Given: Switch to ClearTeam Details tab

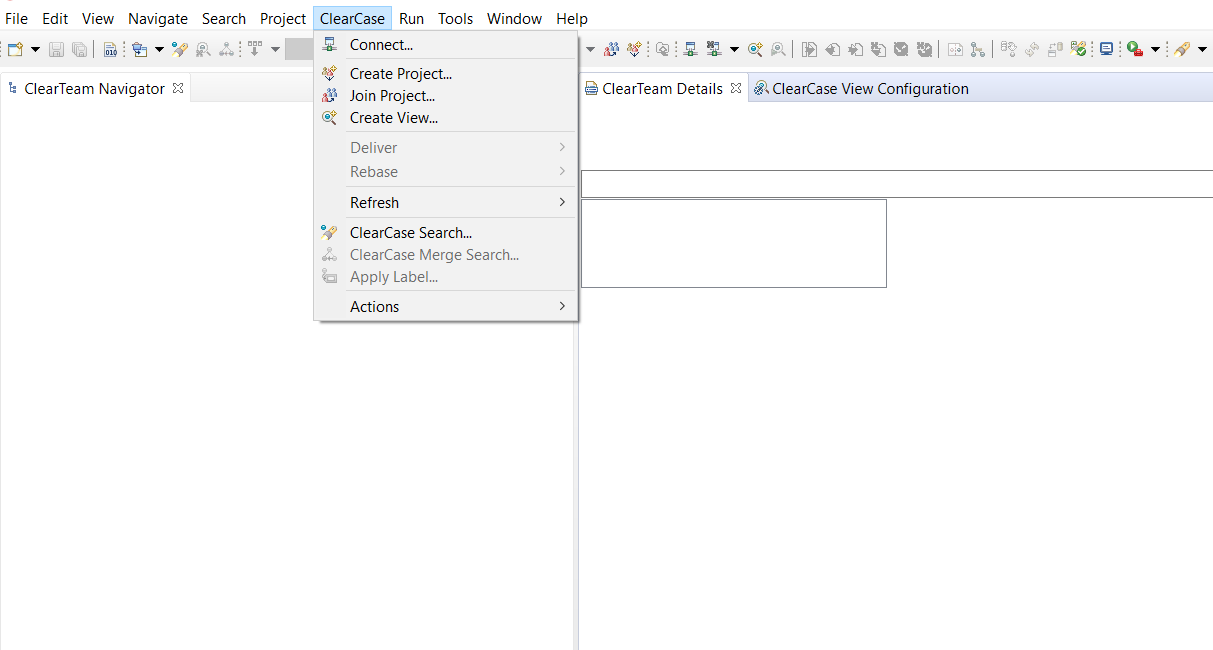Looking at the screenshot, I should pos(662,89).
